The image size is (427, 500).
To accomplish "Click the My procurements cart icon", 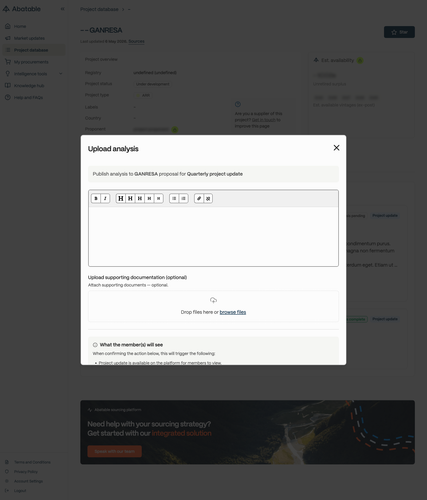I will [x=8, y=62].
